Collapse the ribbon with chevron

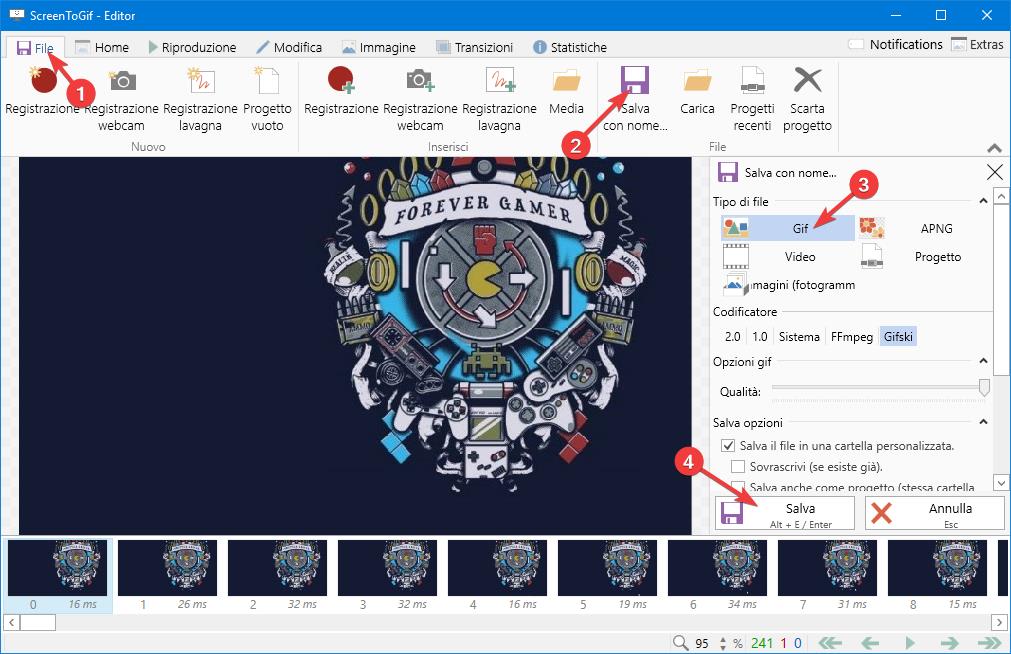click(x=994, y=148)
